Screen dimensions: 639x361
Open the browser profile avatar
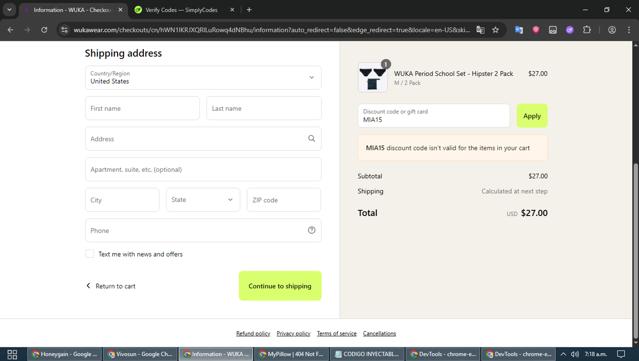point(612,30)
